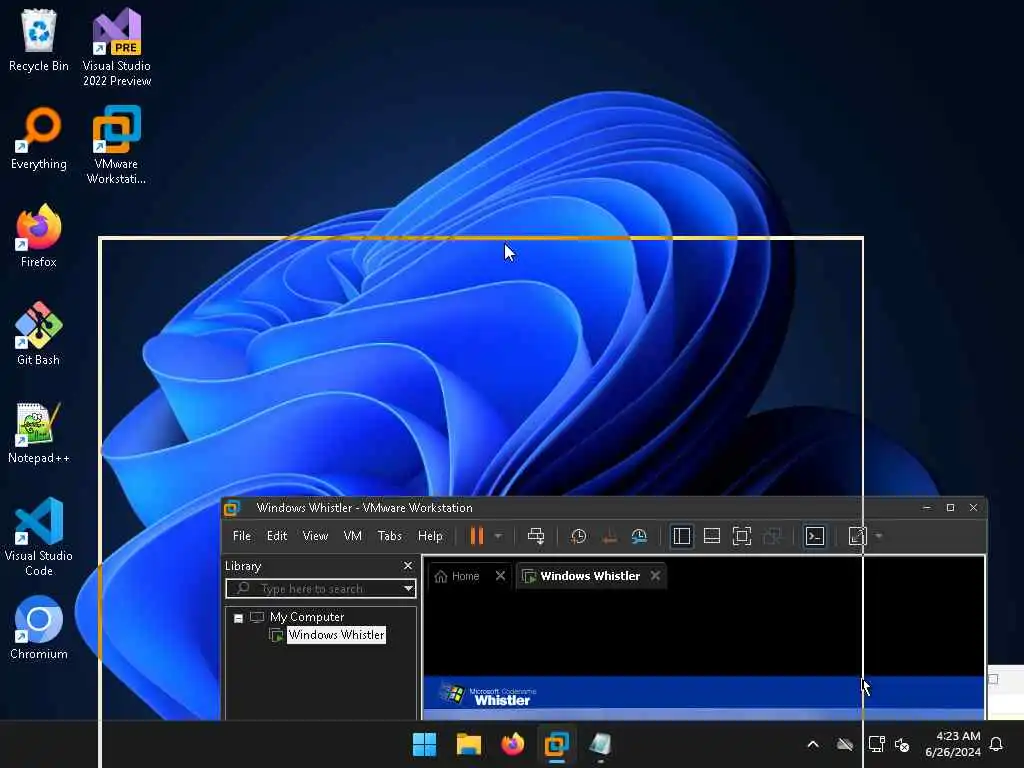Click the VMware Workstation taskbar icon
The height and width of the screenshot is (768, 1024).
(x=556, y=744)
